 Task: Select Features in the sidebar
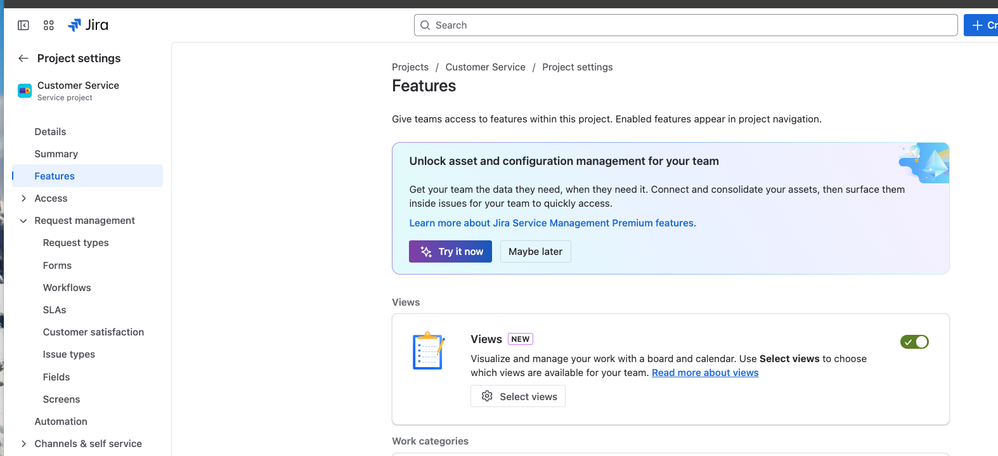click(87, 176)
